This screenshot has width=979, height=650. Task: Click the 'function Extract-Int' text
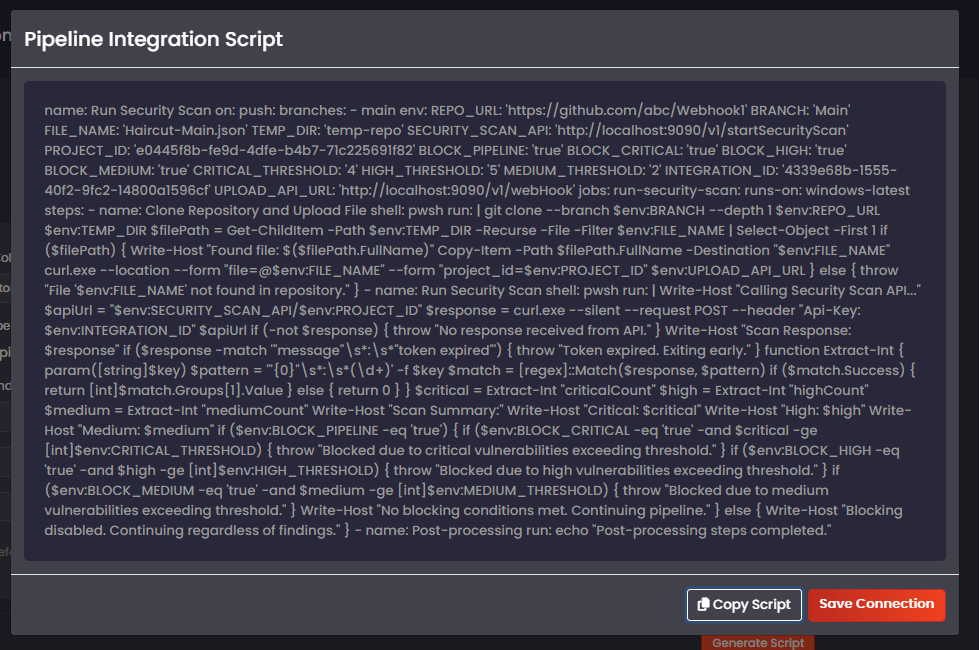829,350
